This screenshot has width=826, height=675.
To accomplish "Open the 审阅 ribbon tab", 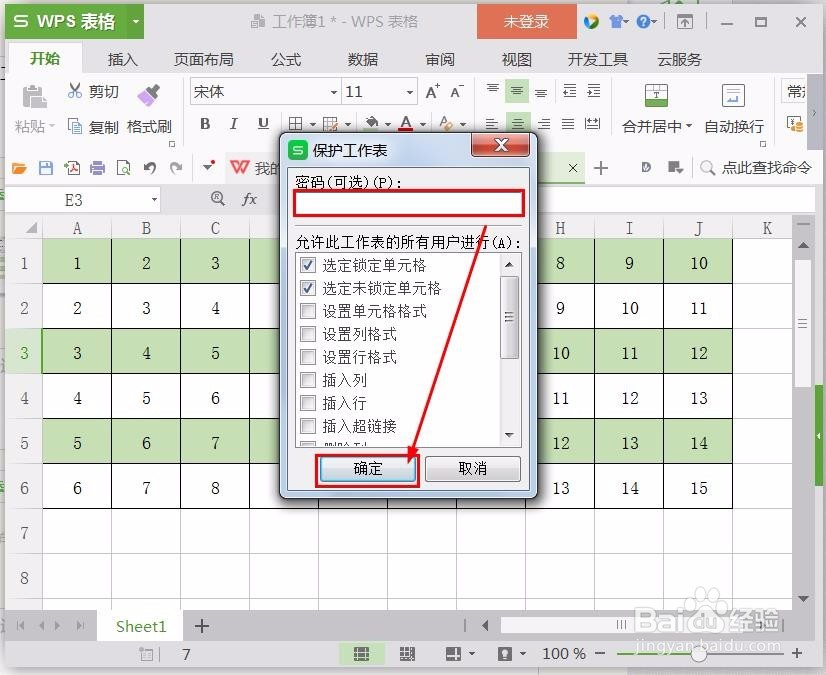I will (x=440, y=60).
